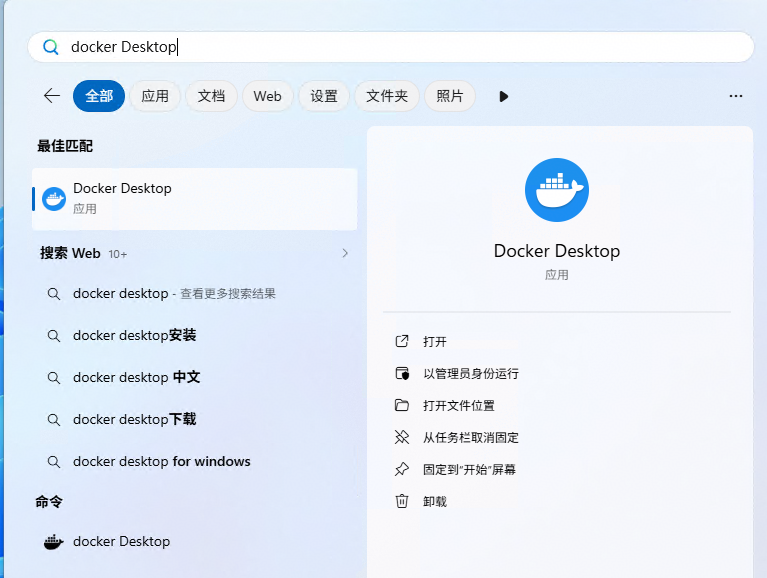
Task: Select the docker desktop安装 suggestion
Action: pyautogui.click(x=195, y=335)
